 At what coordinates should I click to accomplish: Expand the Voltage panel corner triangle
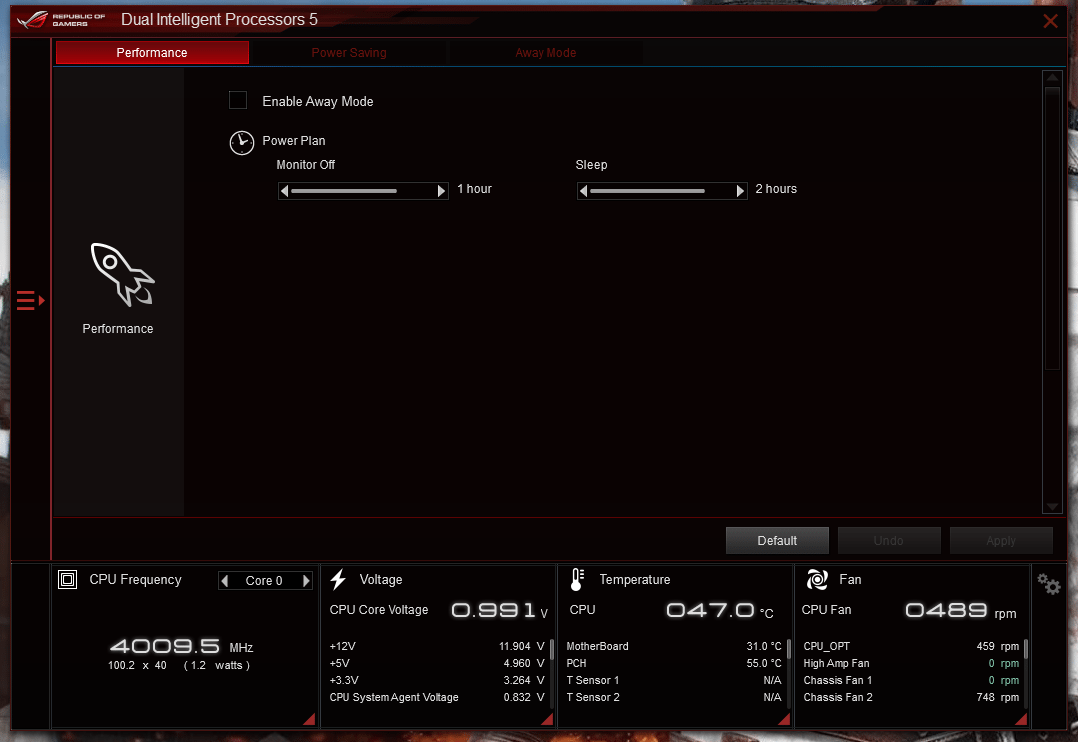tap(548, 719)
